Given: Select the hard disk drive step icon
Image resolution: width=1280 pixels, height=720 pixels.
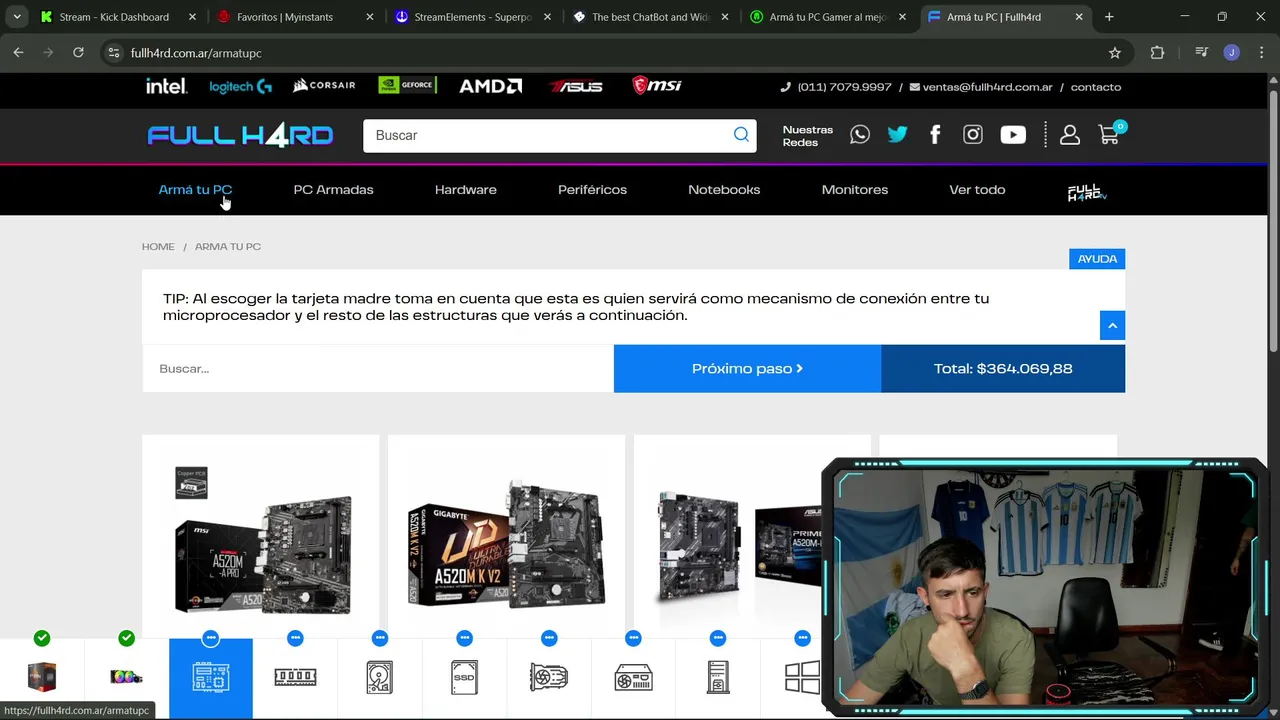Looking at the screenshot, I should [379, 677].
